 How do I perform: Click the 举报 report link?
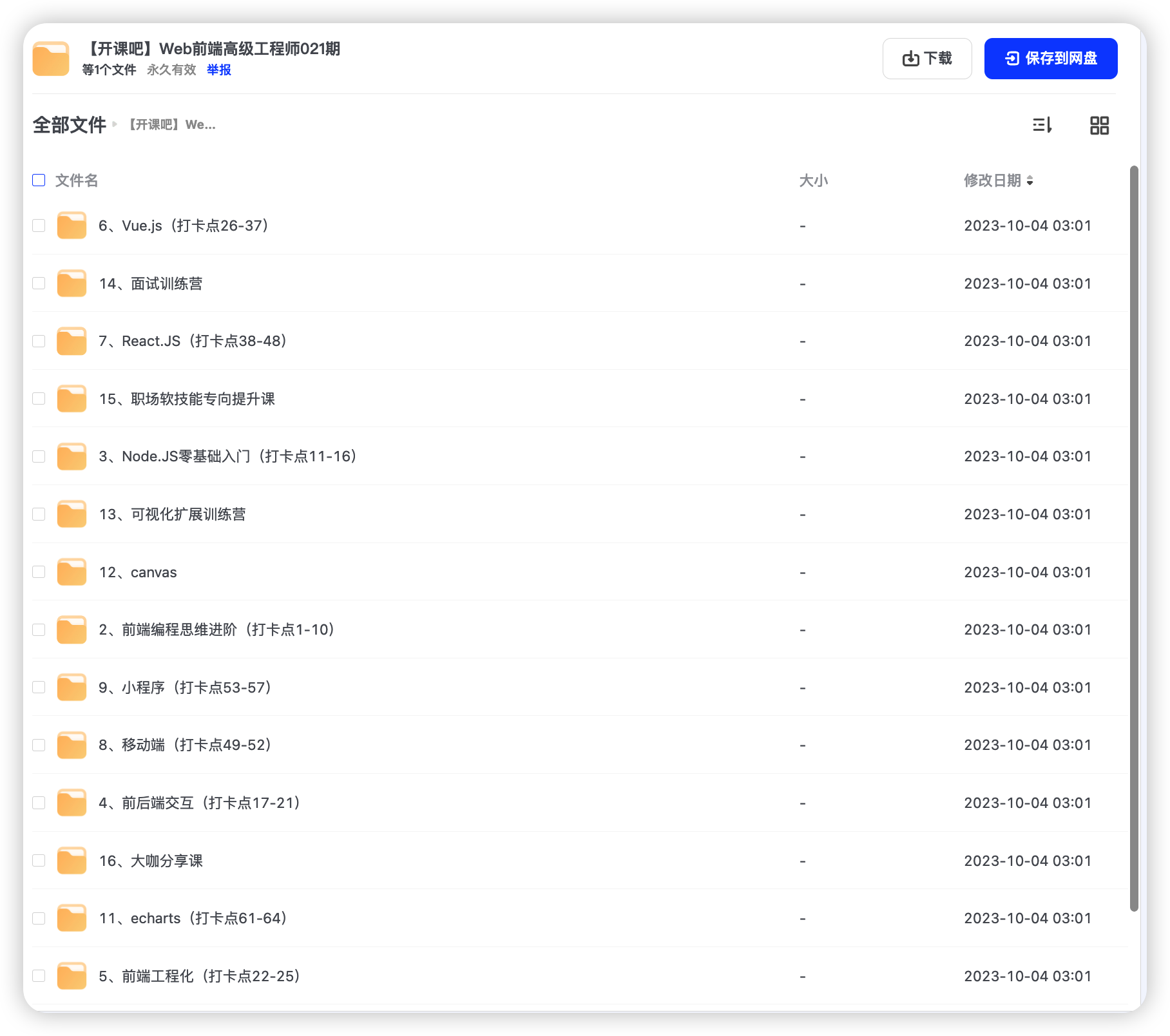point(219,70)
